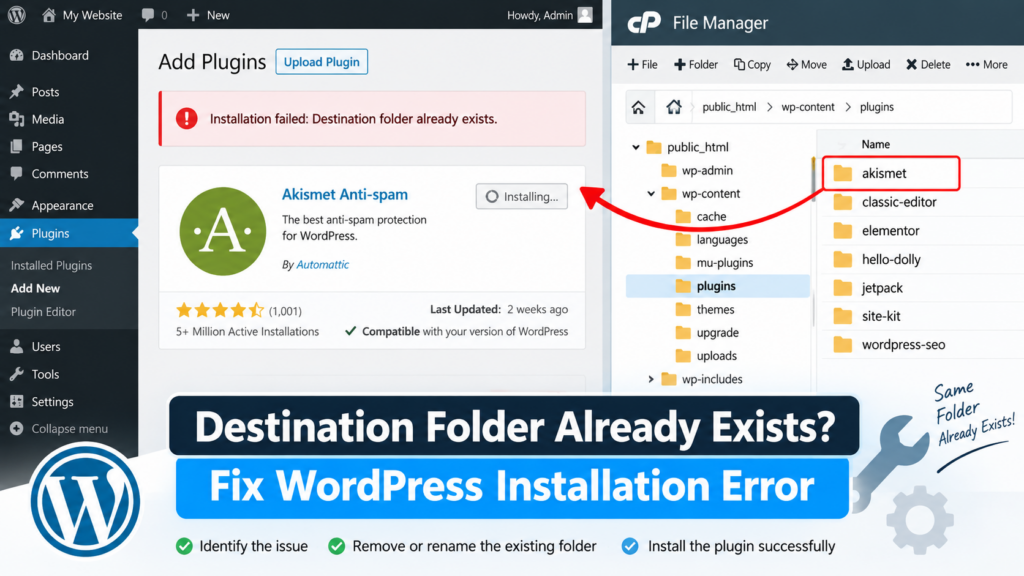This screenshot has width=1024, height=576.
Task: Open the WordPress logo menu in admin bar
Action: coord(16,14)
